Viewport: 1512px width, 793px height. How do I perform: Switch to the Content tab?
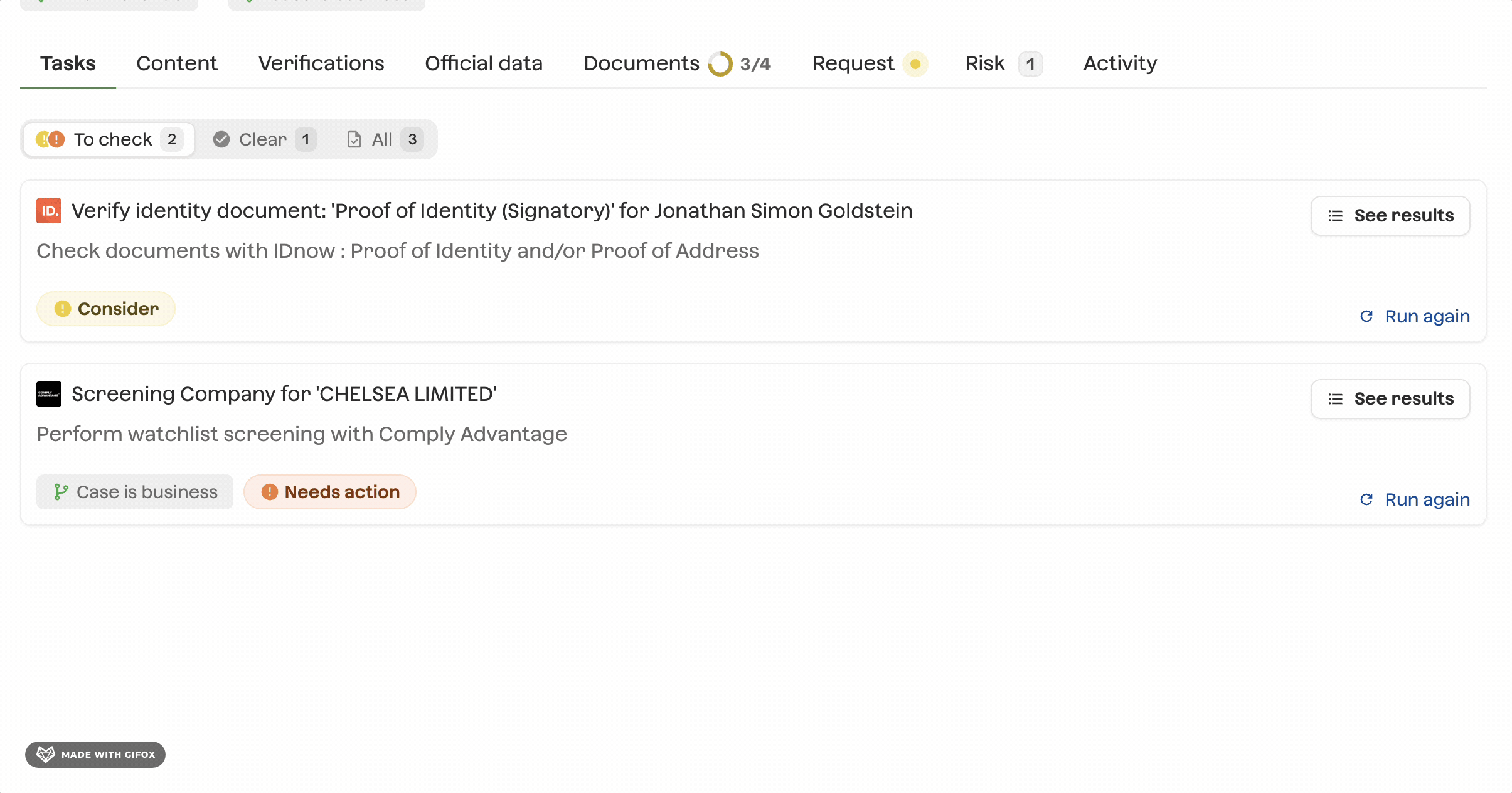point(176,63)
